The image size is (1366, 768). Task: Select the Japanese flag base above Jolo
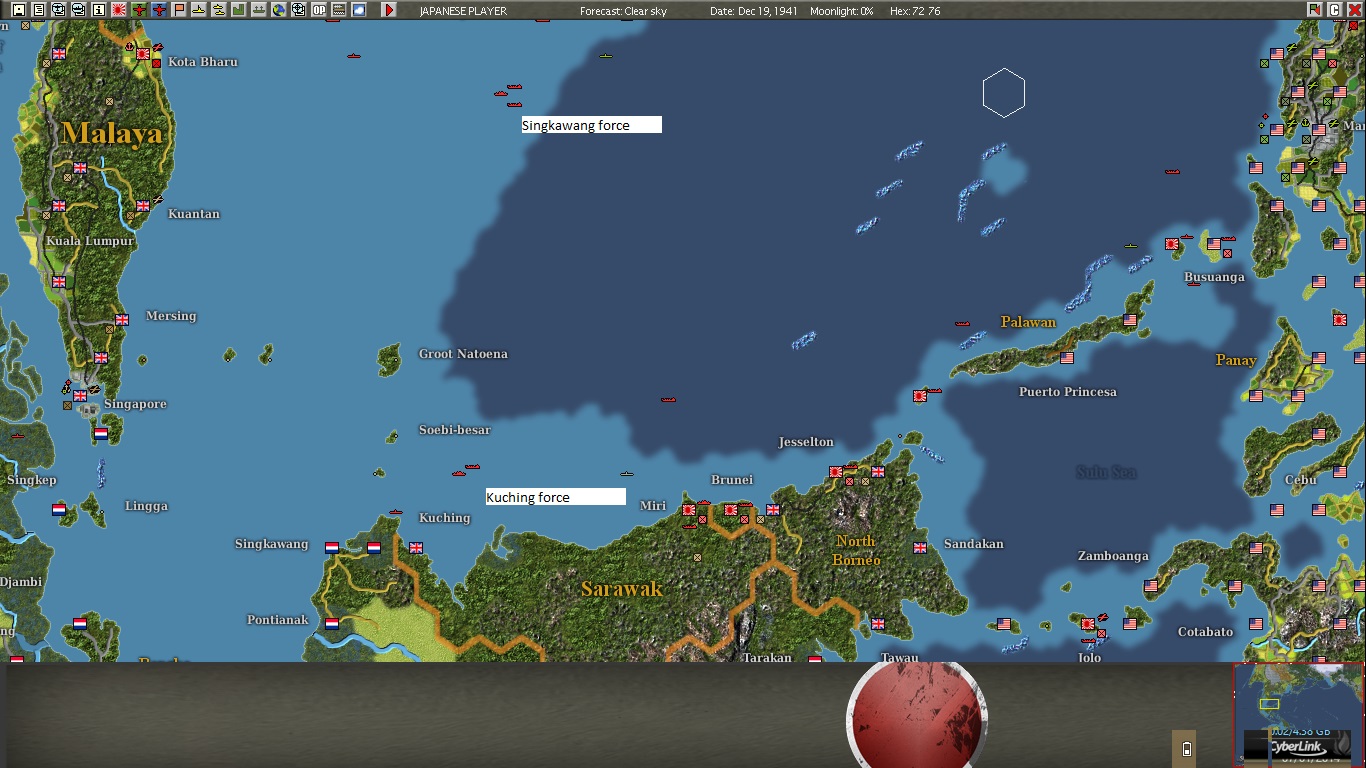point(1088,624)
